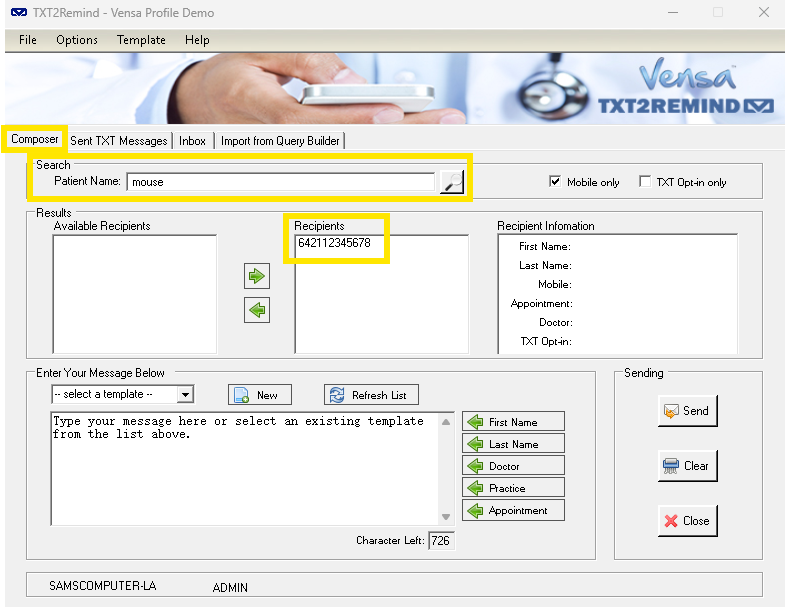Toggle the Mobile only checkbox
This screenshot has height=607, width=785.
[x=555, y=182]
